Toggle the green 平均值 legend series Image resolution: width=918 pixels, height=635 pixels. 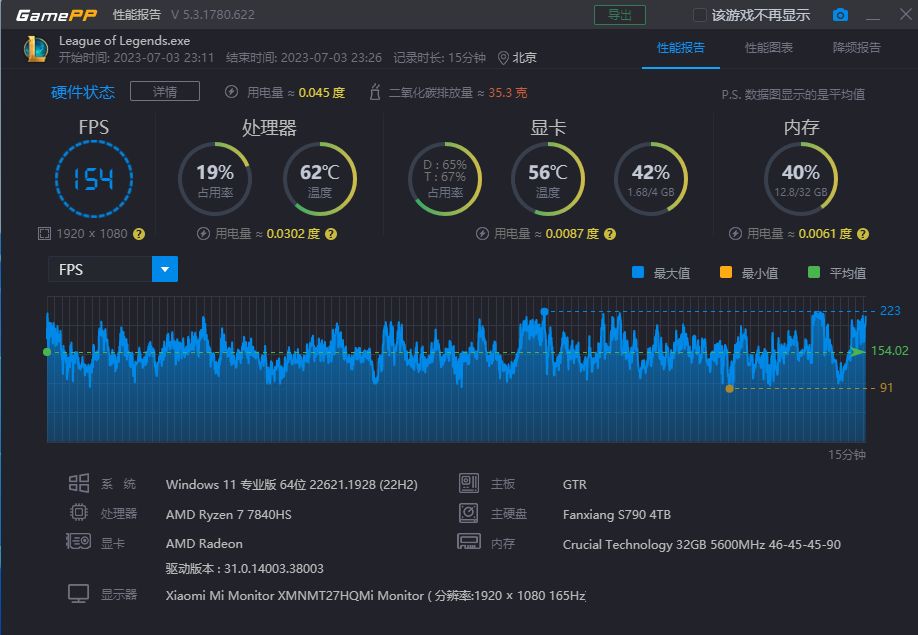click(x=814, y=273)
